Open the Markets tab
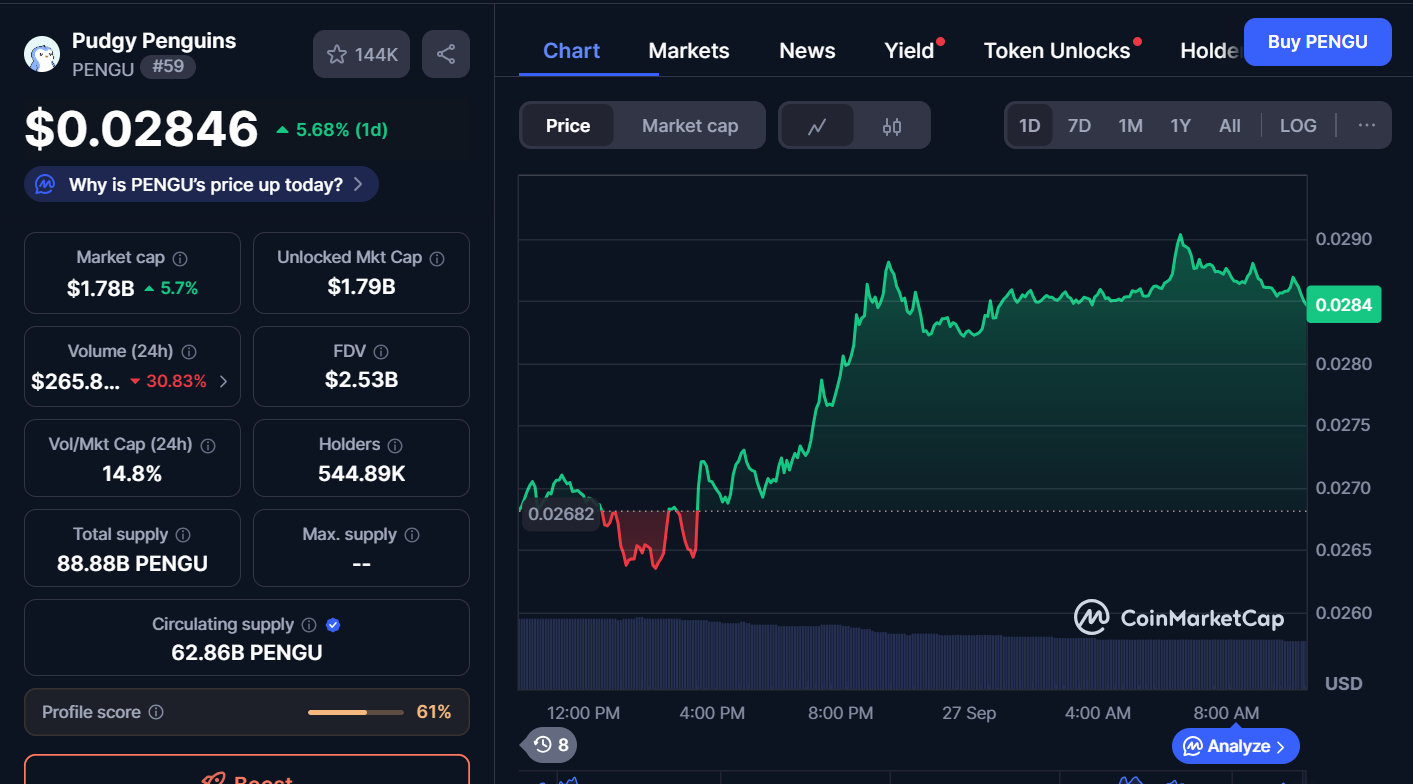1413x784 pixels. pyautogui.click(x=689, y=51)
